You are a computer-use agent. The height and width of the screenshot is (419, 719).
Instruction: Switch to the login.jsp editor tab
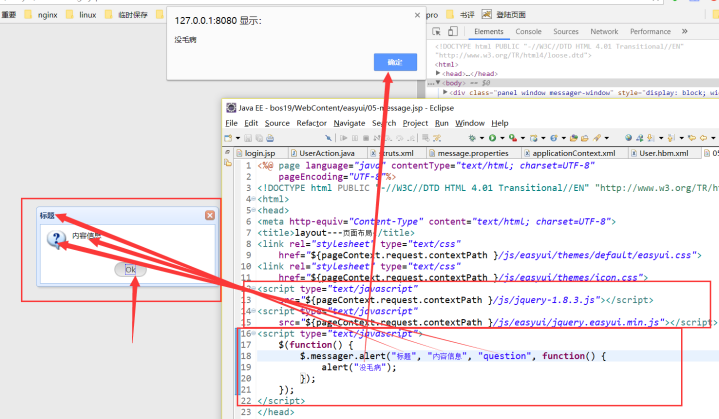click(260, 153)
